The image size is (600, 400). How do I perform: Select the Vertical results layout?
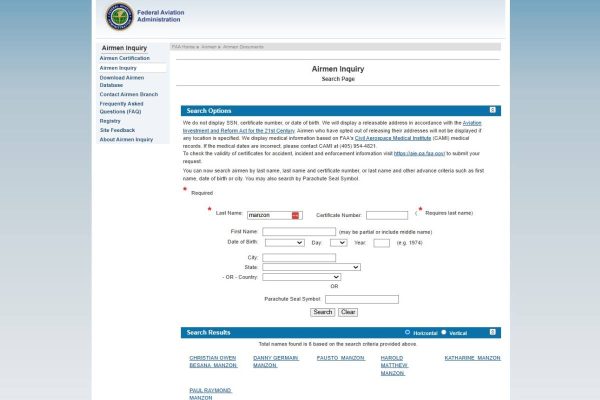tap(443, 332)
